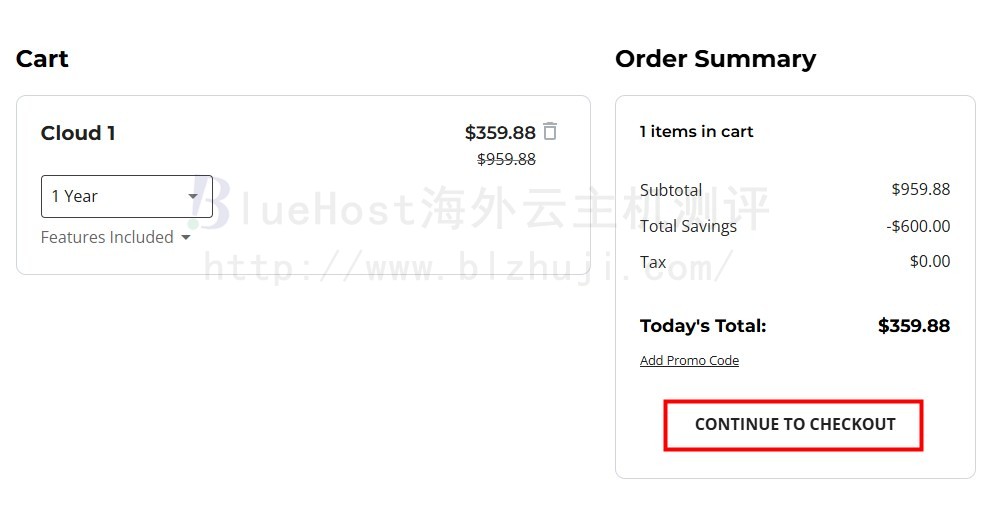This screenshot has height=515, width=998.
Task: Click the $359.88 price in the cart item
Action: 500,132
